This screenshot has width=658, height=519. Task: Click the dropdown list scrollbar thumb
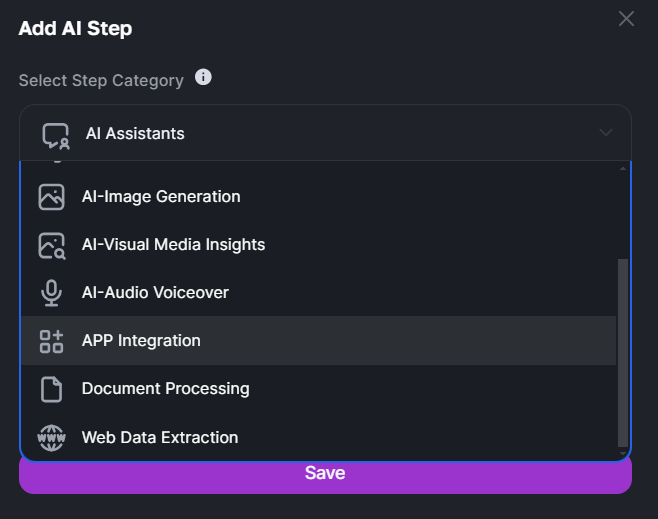(x=623, y=353)
